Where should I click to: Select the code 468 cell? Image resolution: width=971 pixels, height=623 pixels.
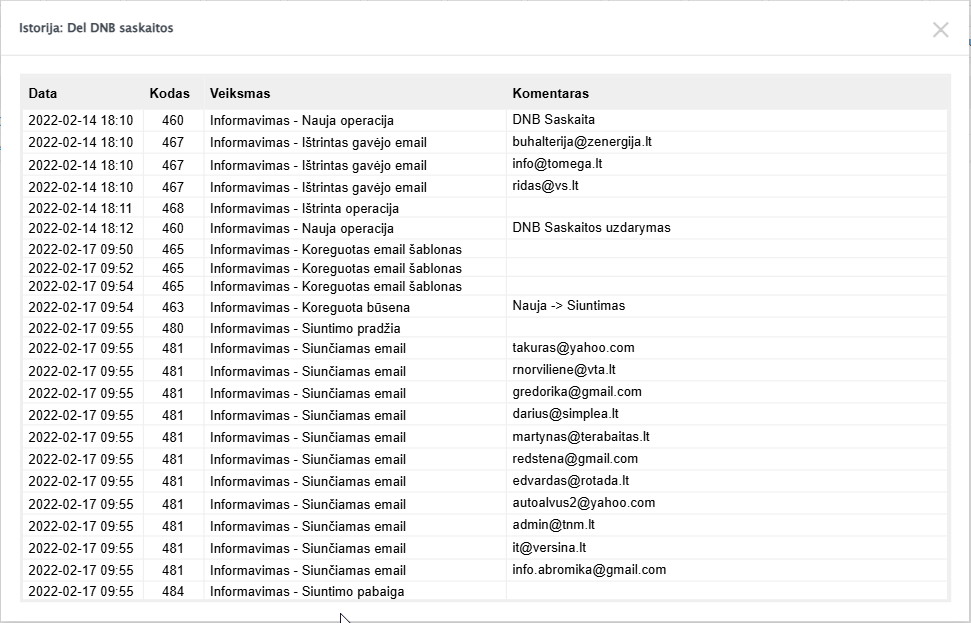[172, 209]
